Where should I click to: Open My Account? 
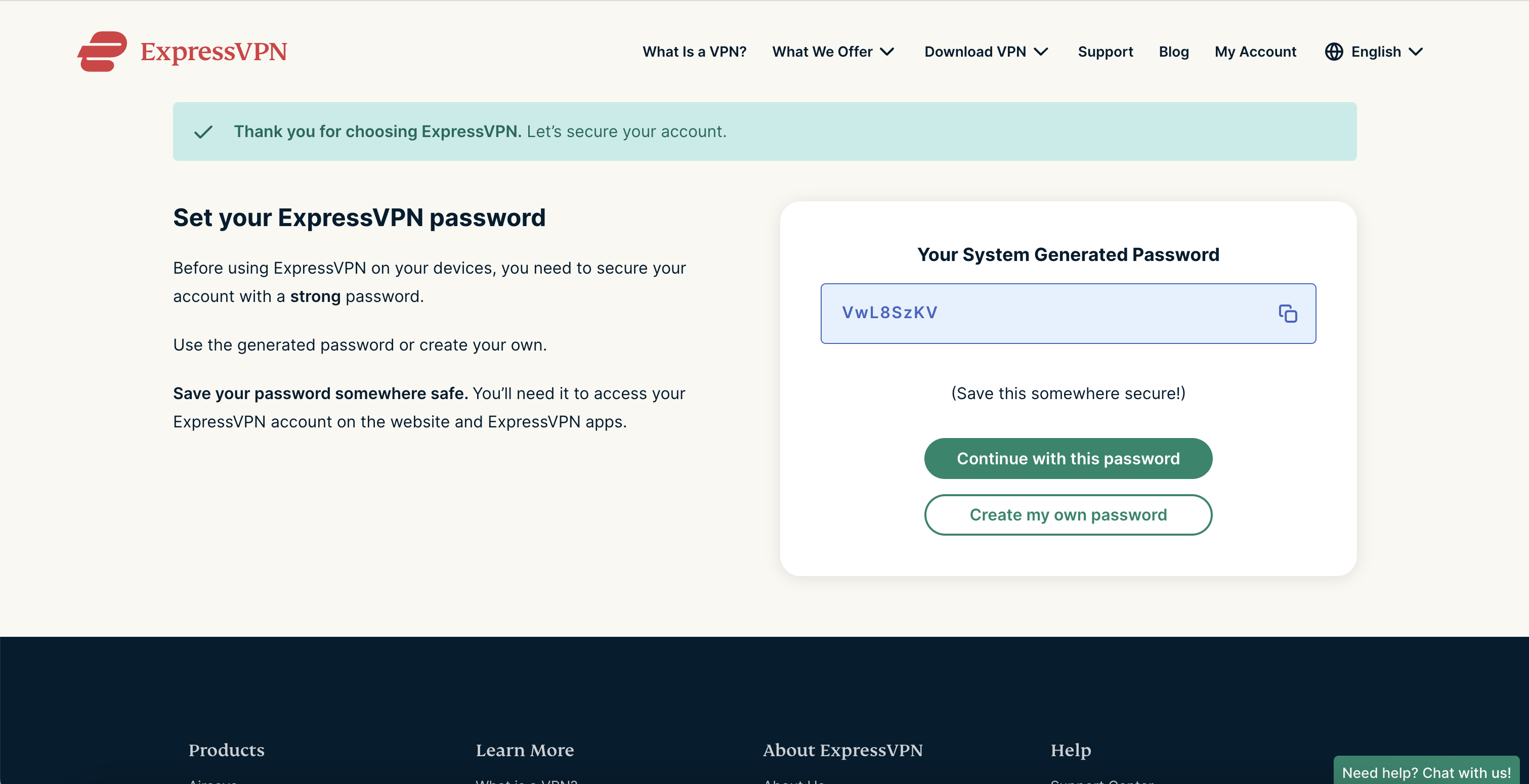tap(1255, 52)
